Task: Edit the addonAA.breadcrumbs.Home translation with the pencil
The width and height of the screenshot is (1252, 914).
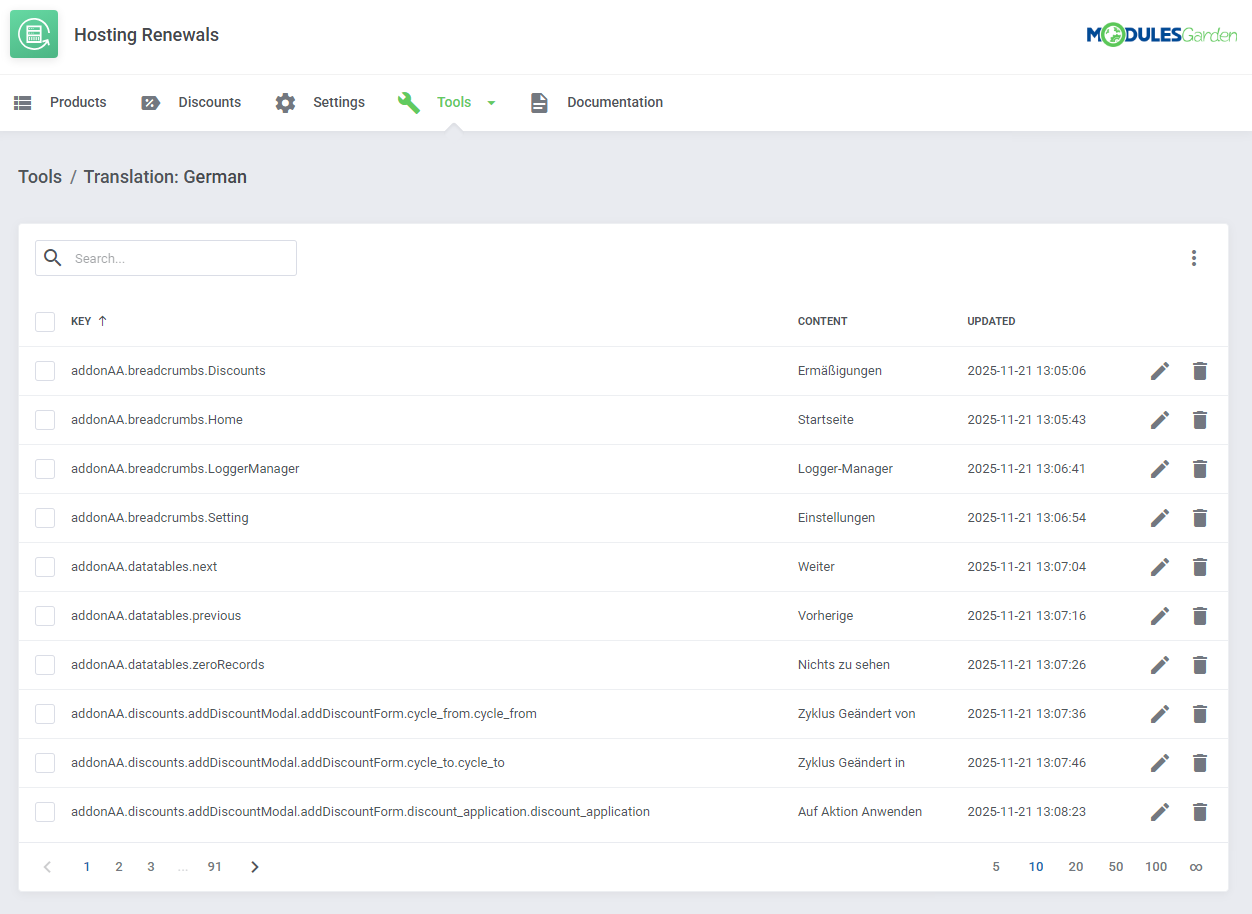Action: (x=1159, y=419)
